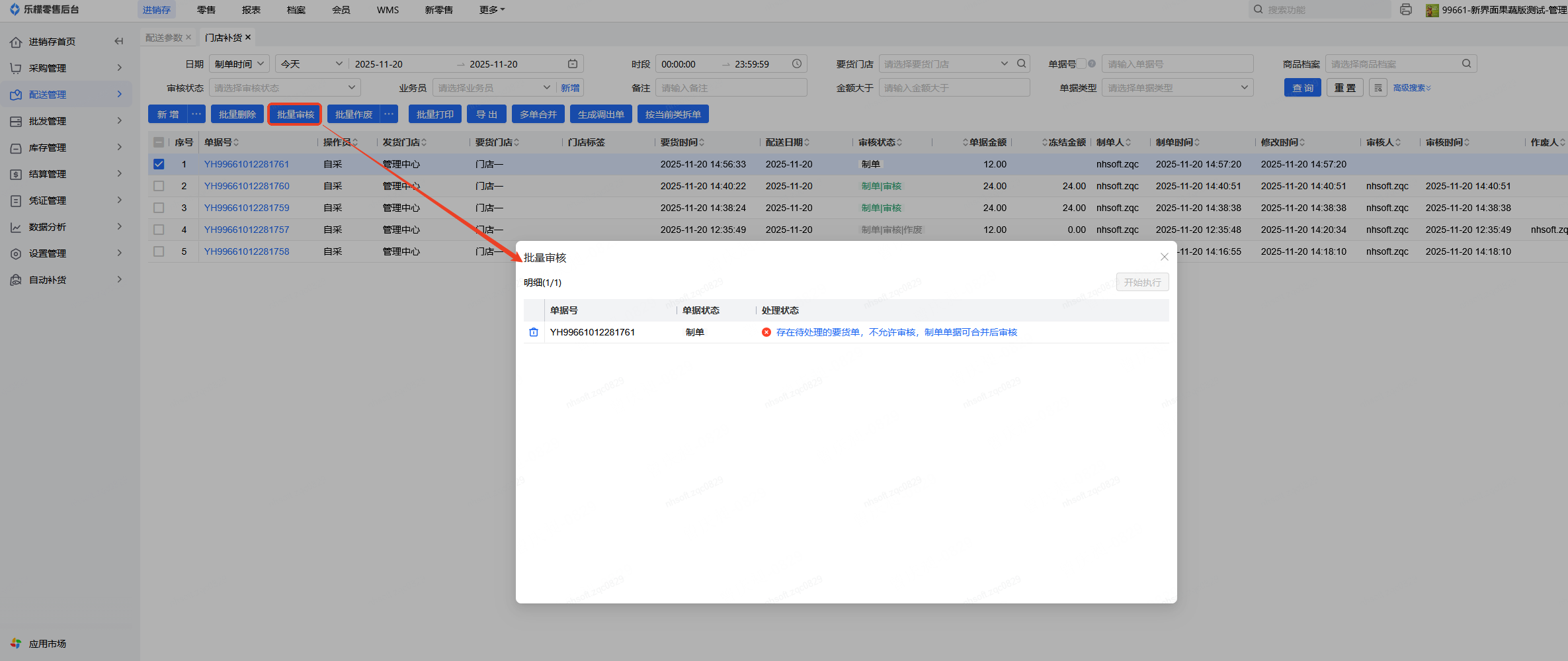Screen dimensions: 1568x661
Task: Open the WMS top menu
Action: 388,9
